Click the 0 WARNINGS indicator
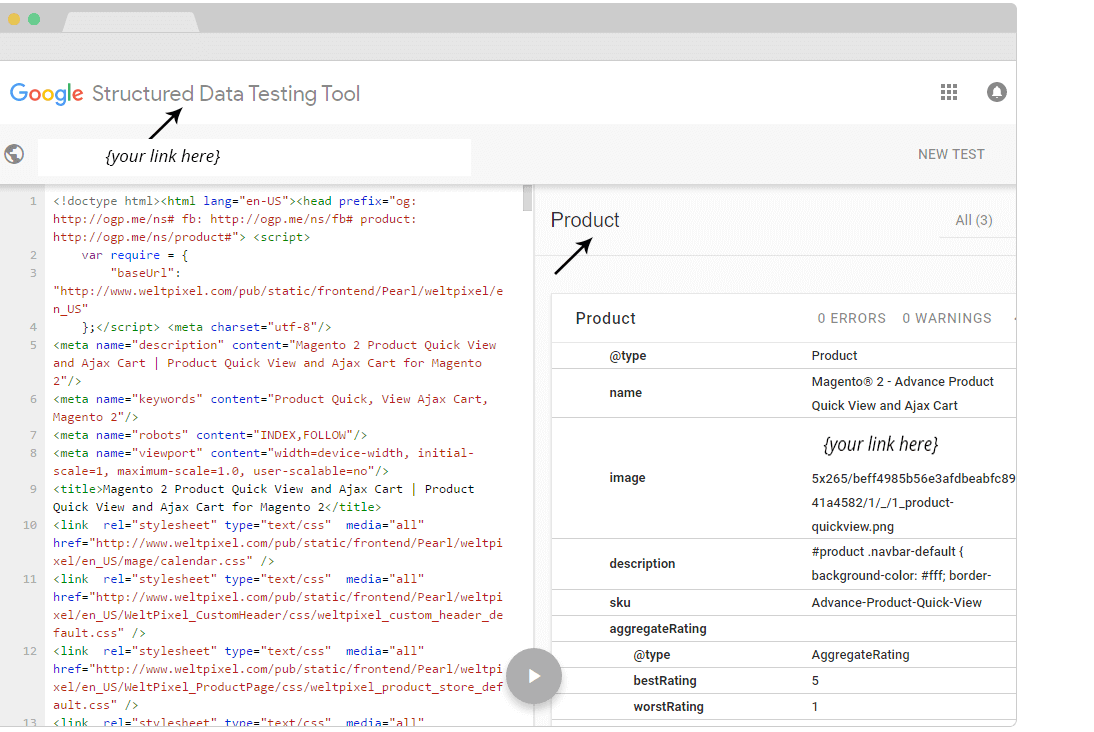 point(946,318)
